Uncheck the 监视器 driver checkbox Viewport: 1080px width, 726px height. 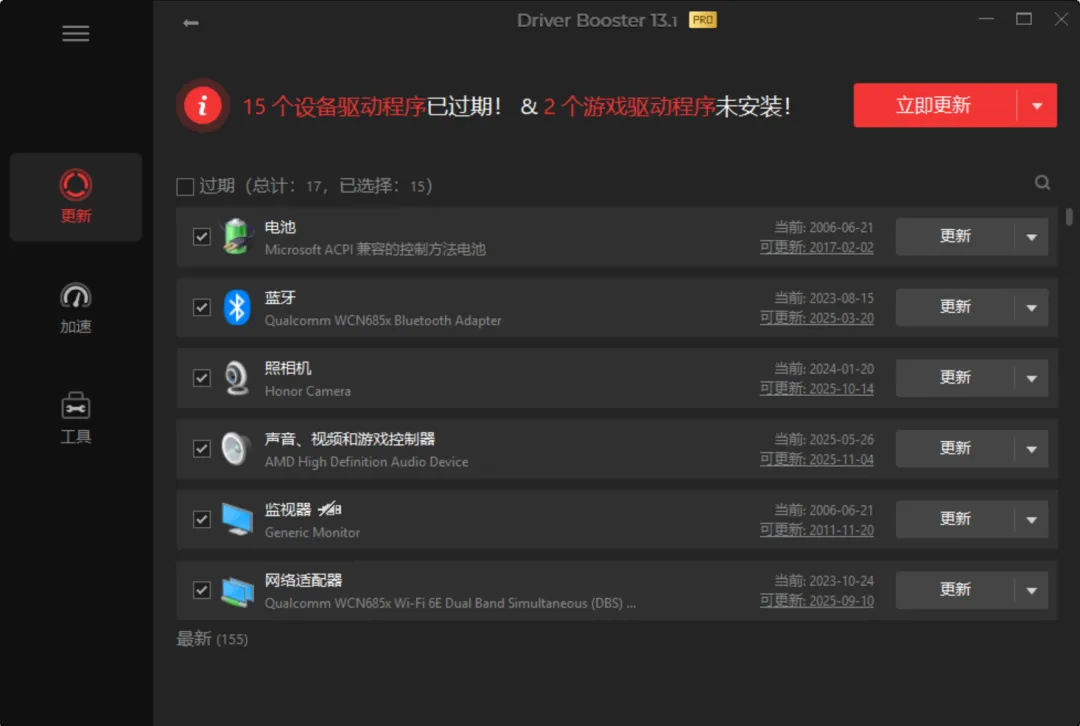(x=202, y=519)
